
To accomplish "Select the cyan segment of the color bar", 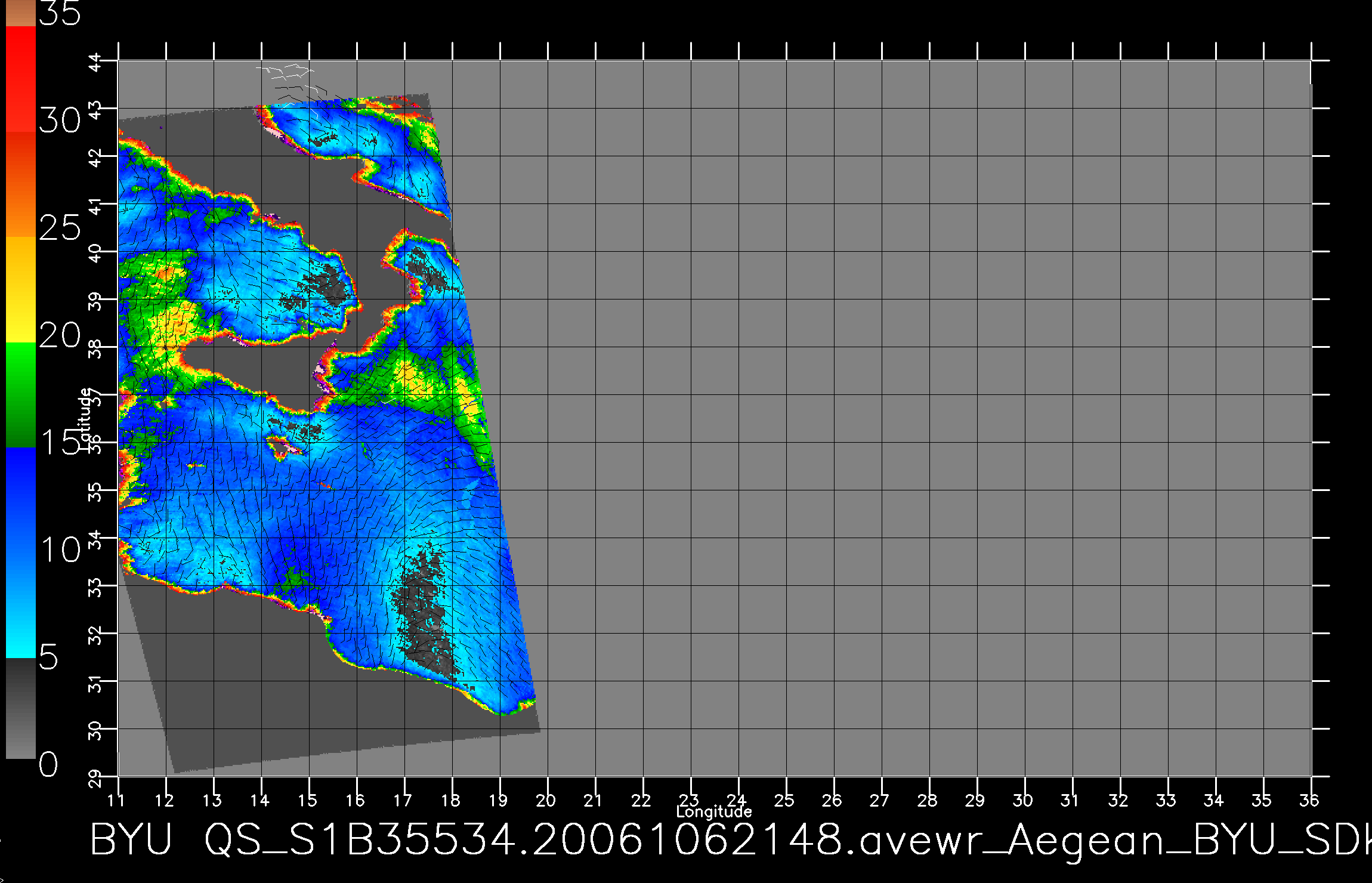I will (x=21, y=605).
